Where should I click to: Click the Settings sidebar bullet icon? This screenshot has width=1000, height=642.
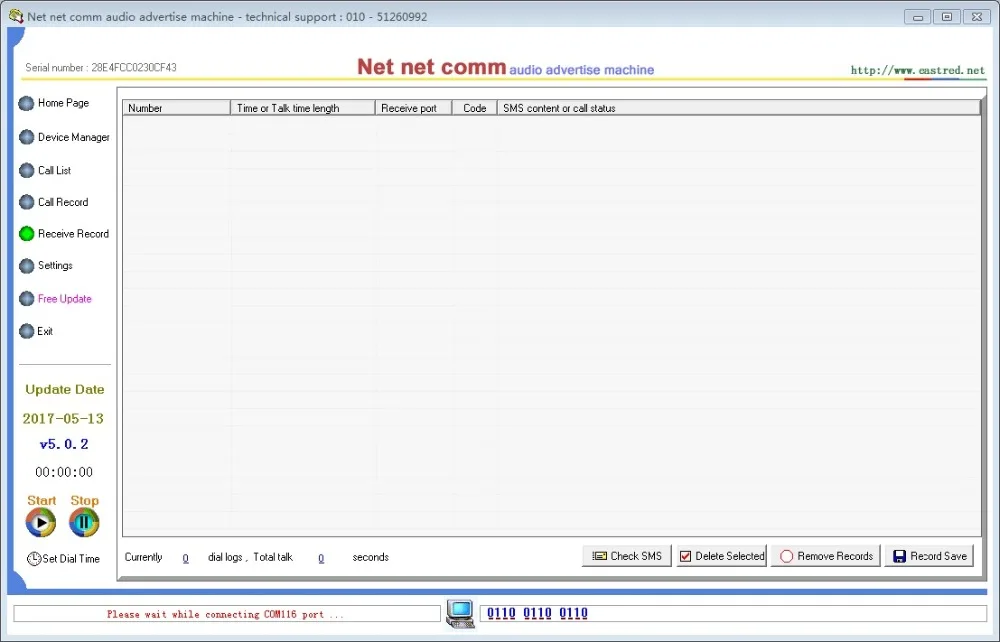coord(26,266)
